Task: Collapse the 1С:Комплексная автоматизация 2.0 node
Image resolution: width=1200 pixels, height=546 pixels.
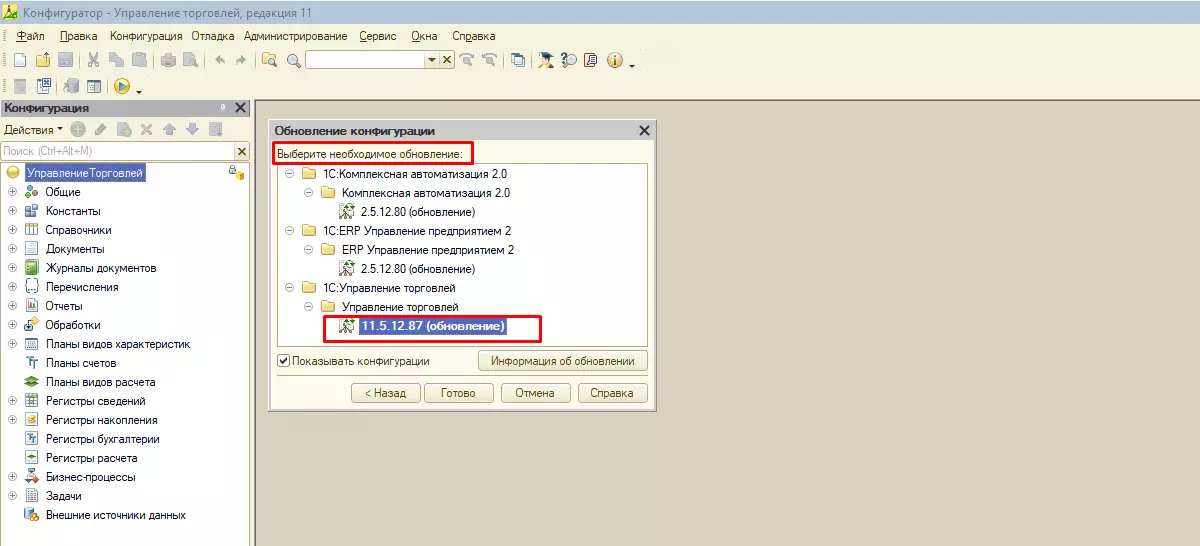Action: click(290, 174)
